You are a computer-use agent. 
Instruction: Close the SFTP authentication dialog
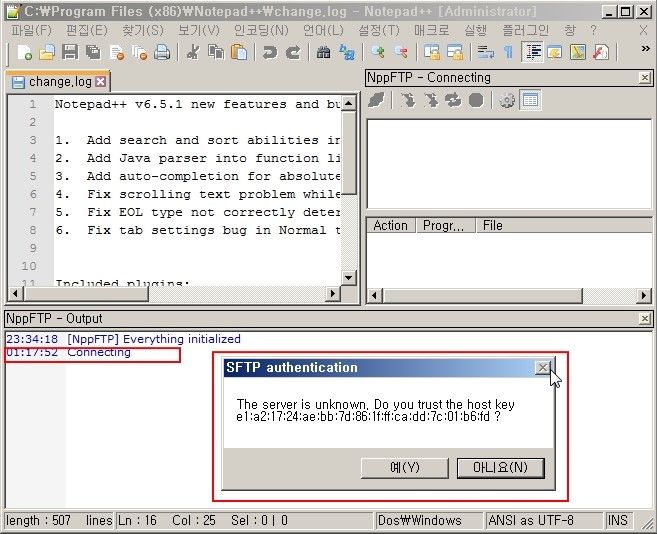tap(543, 368)
